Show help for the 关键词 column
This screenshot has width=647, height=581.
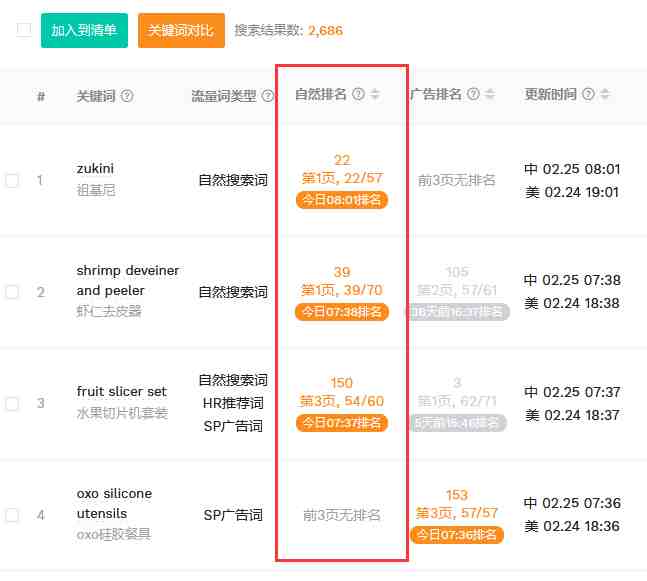tap(127, 96)
